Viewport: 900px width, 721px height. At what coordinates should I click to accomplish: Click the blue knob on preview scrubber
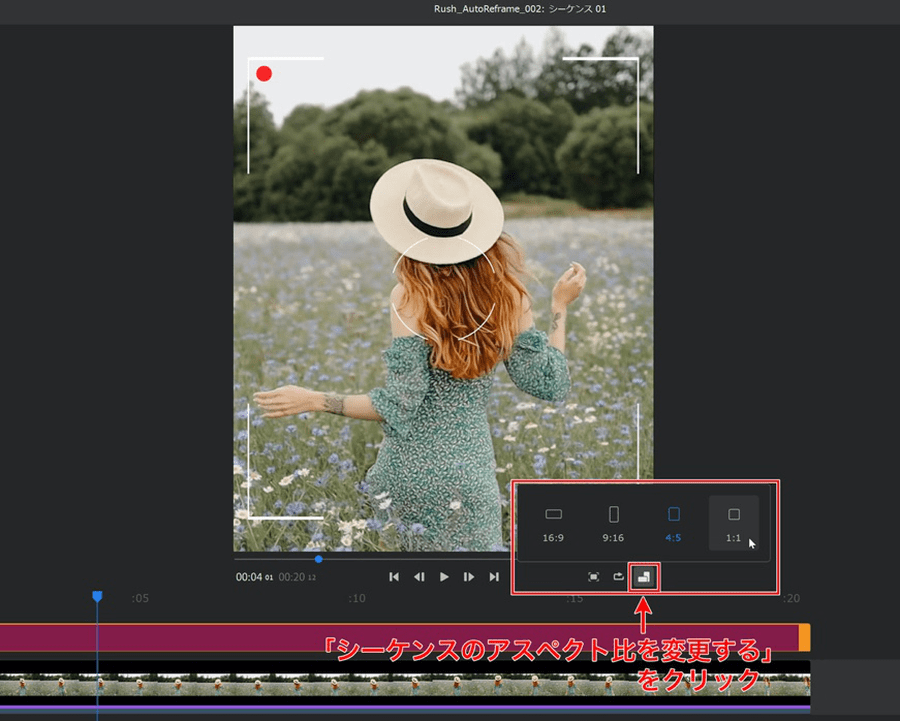[x=318, y=559]
